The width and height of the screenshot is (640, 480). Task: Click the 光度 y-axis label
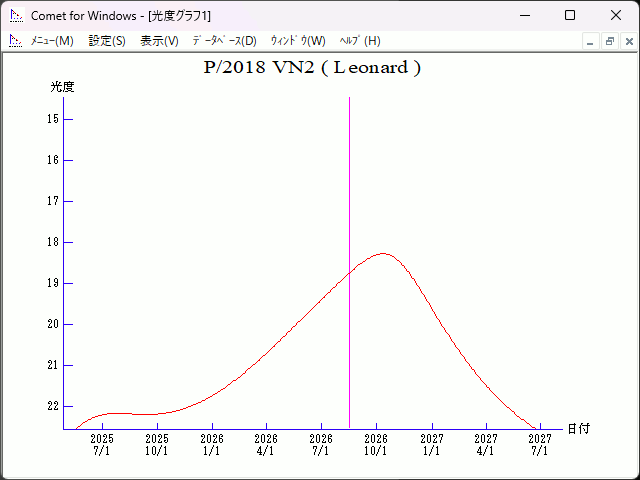point(62,87)
